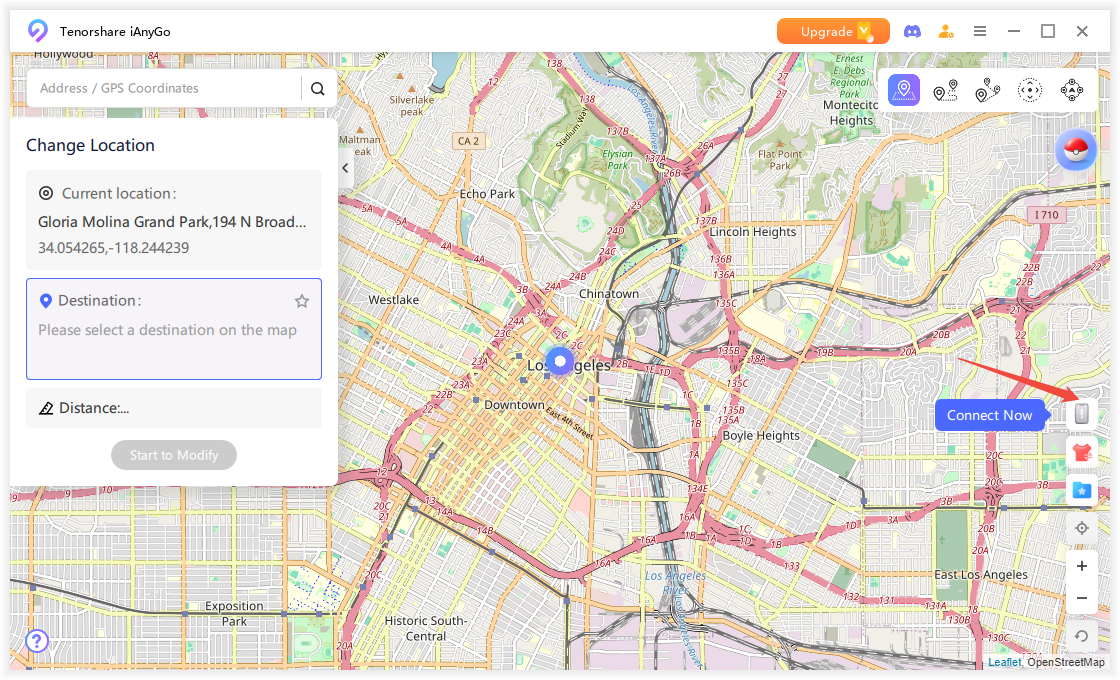Viewport: 1120px width, 680px height.
Task: Zoom in with the plus control
Action: 1081,565
